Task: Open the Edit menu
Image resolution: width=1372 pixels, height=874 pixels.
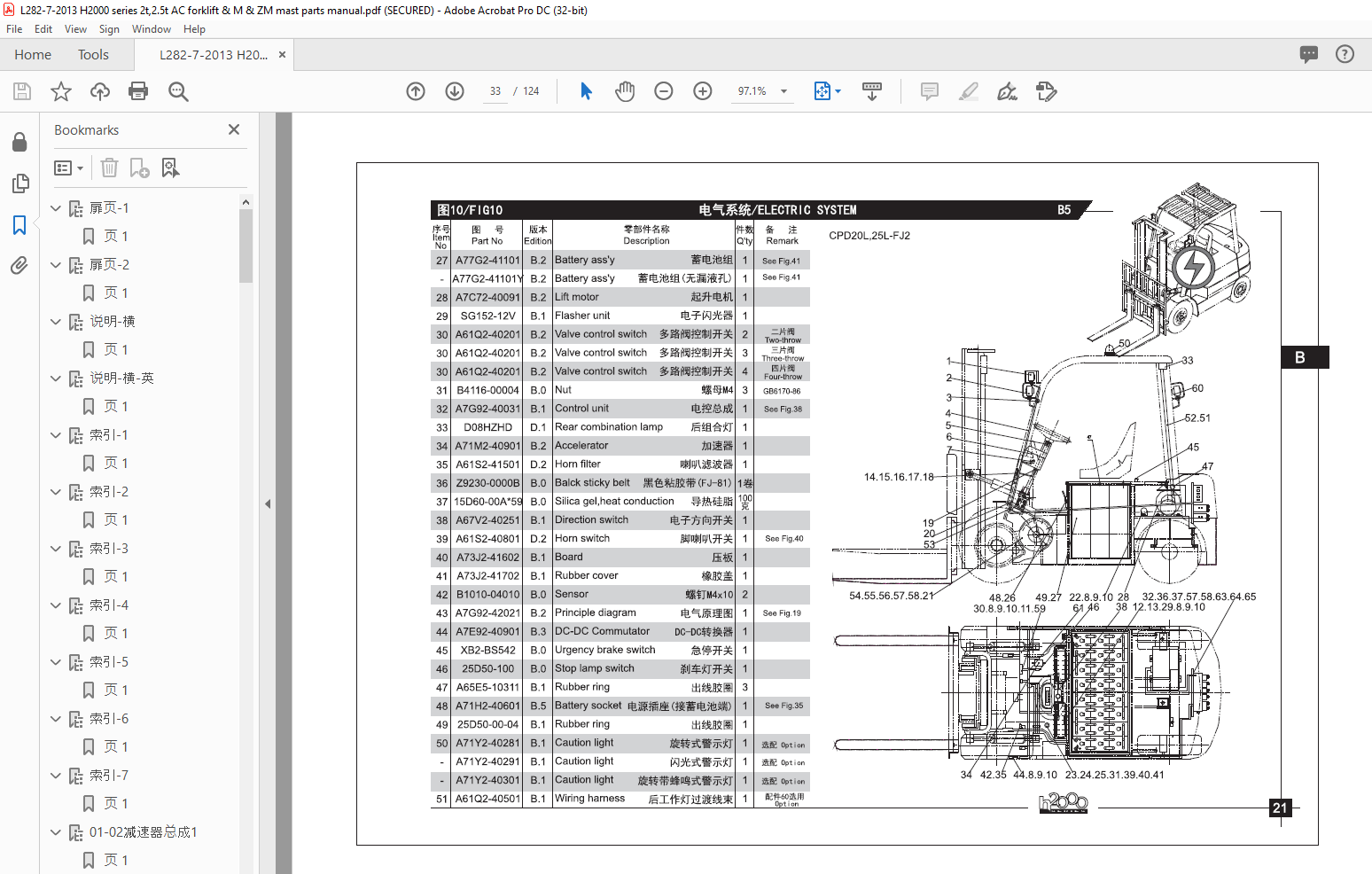Action: click(43, 29)
